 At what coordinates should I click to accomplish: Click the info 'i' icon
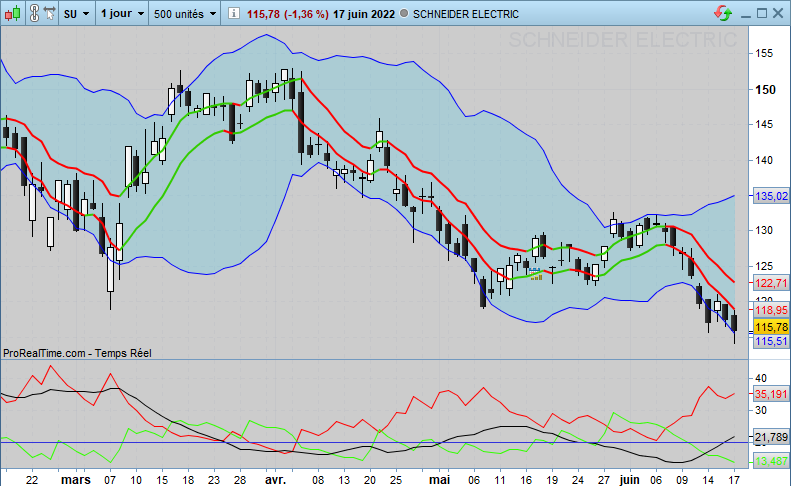234,14
